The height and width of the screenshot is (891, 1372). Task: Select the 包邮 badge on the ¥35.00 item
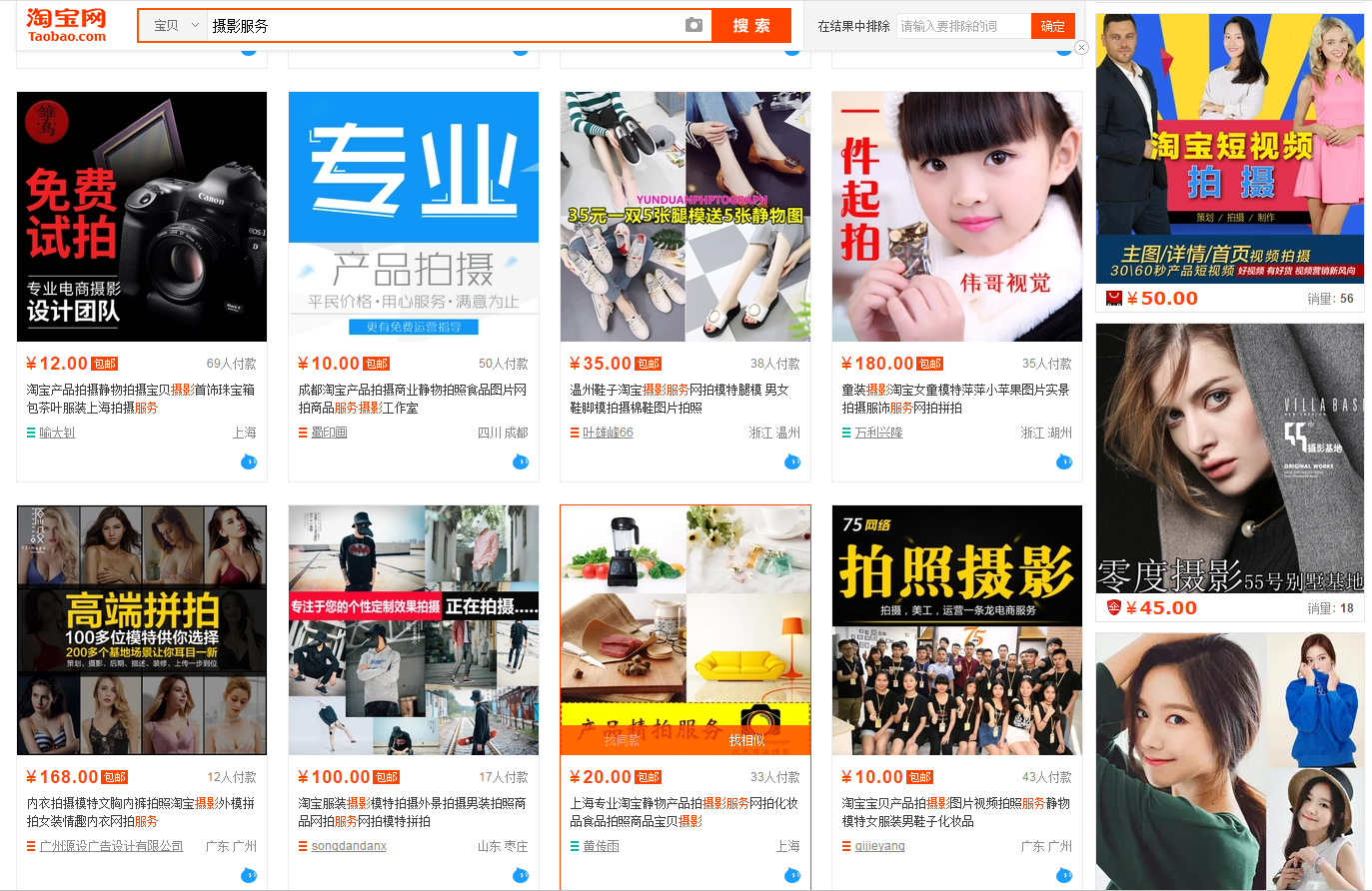pos(649,364)
